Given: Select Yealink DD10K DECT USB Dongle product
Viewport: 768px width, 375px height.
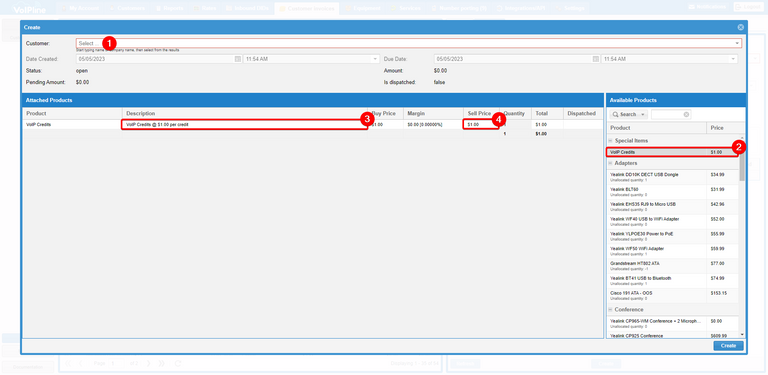Looking at the screenshot, I should (x=673, y=177).
